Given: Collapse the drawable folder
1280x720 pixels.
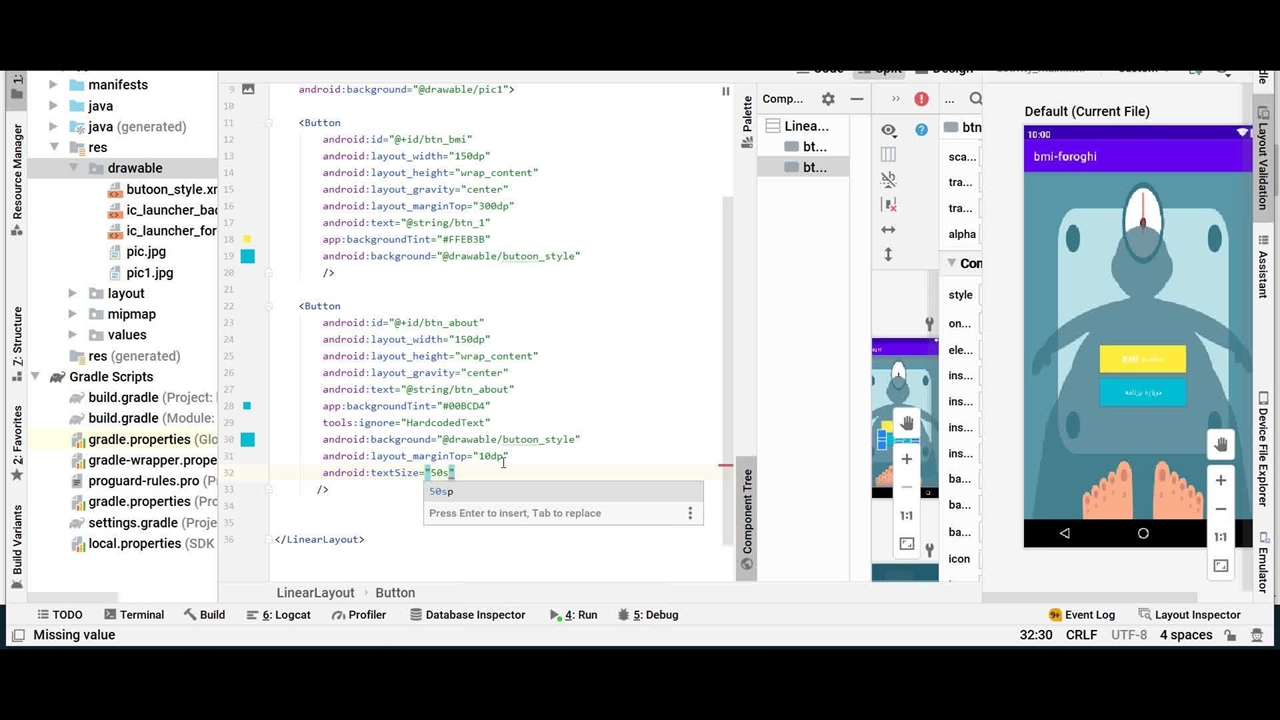Looking at the screenshot, I should coord(73,168).
